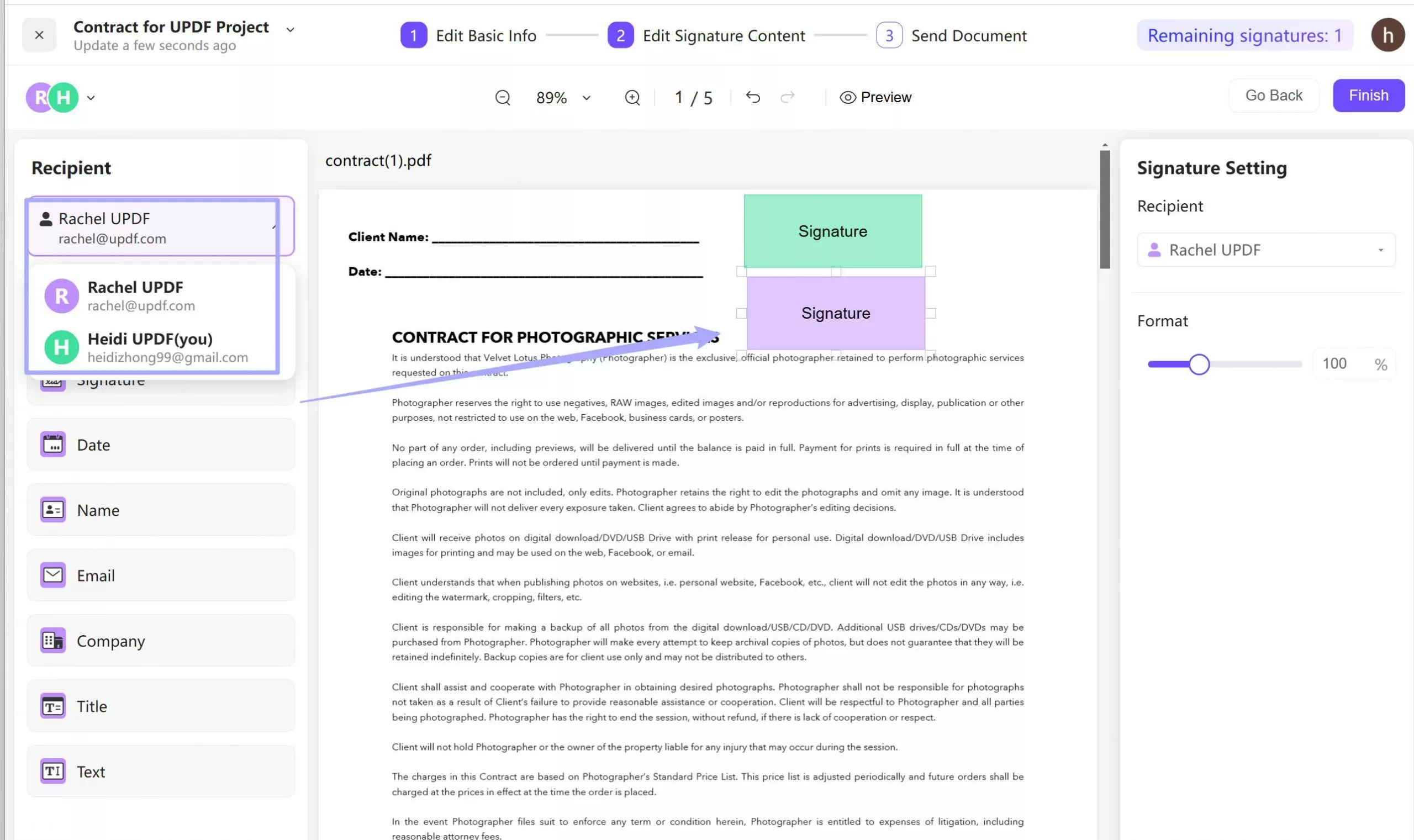Click the Signature field tool icon
This screenshot has width=1414, height=840.
52,378
